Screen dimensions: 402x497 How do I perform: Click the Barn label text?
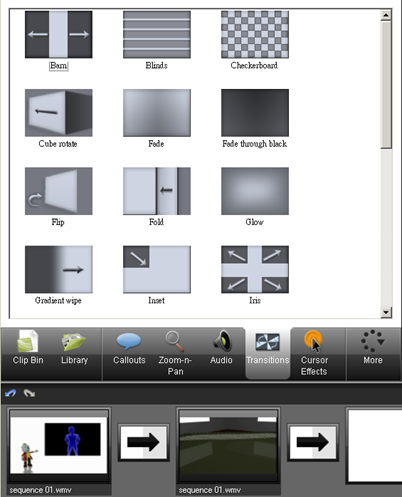coord(59,66)
